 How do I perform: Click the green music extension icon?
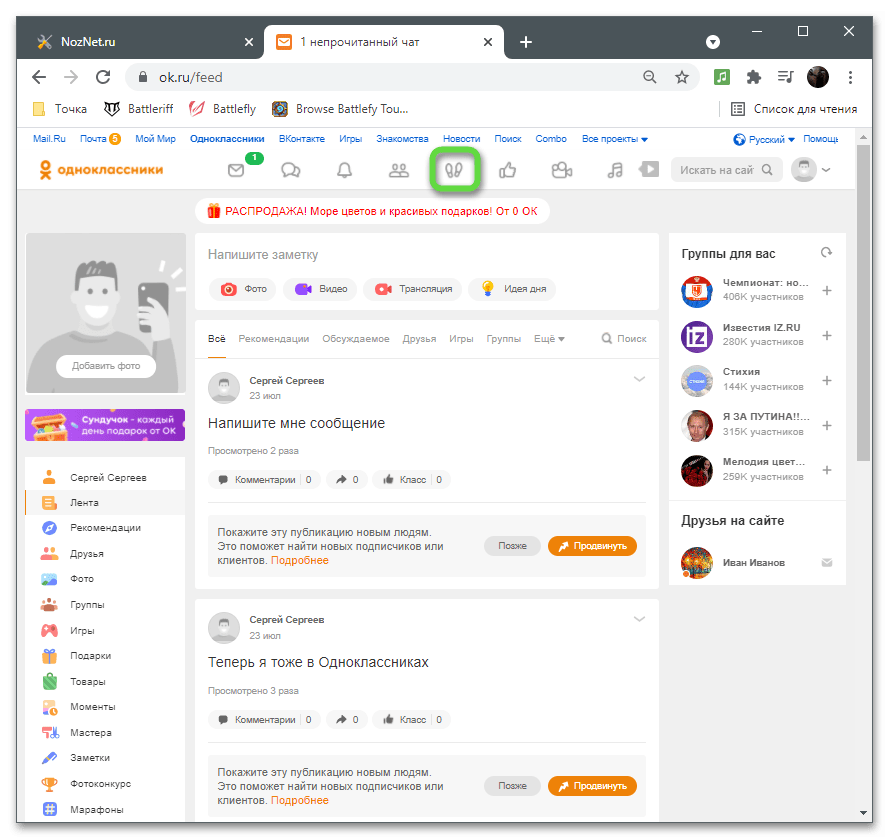[722, 77]
